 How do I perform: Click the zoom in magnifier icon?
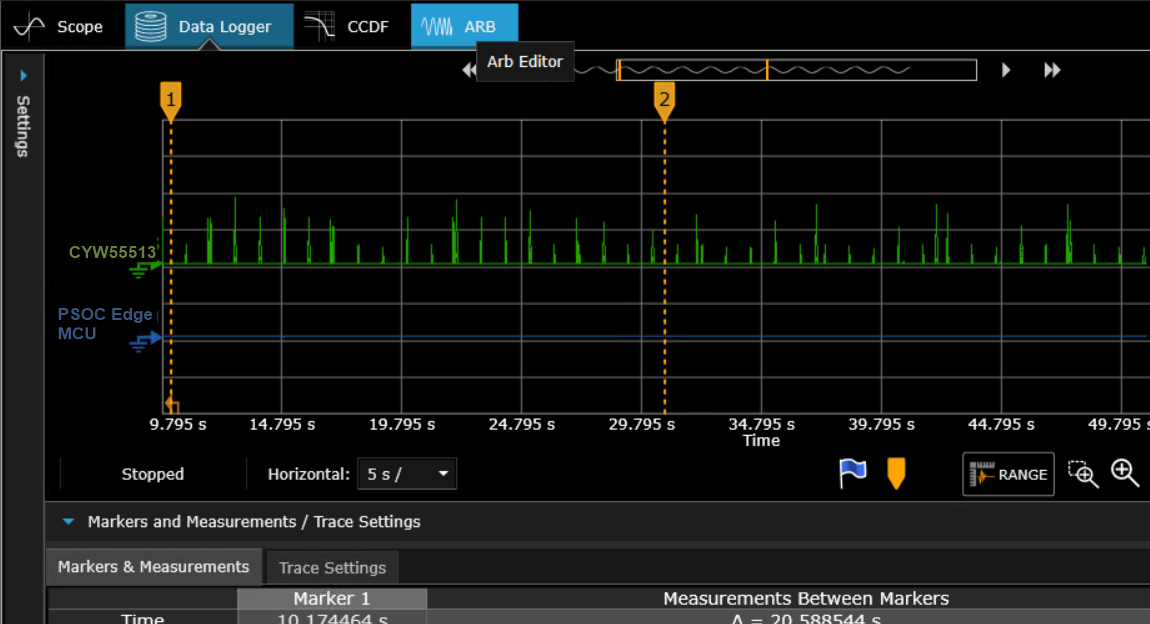click(x=1125, y=474)
